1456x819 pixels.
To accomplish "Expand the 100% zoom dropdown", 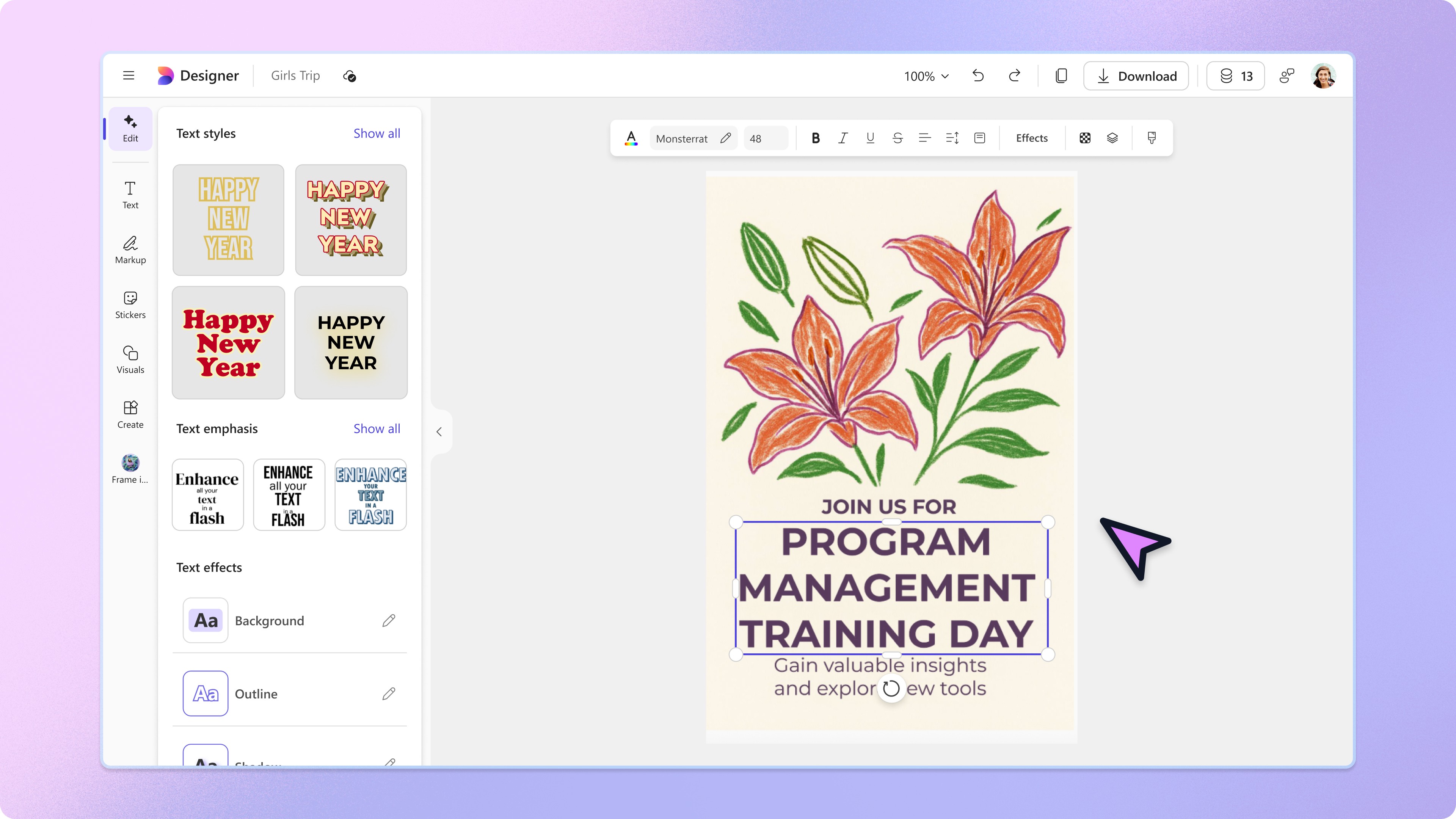I will click(926, 76).
